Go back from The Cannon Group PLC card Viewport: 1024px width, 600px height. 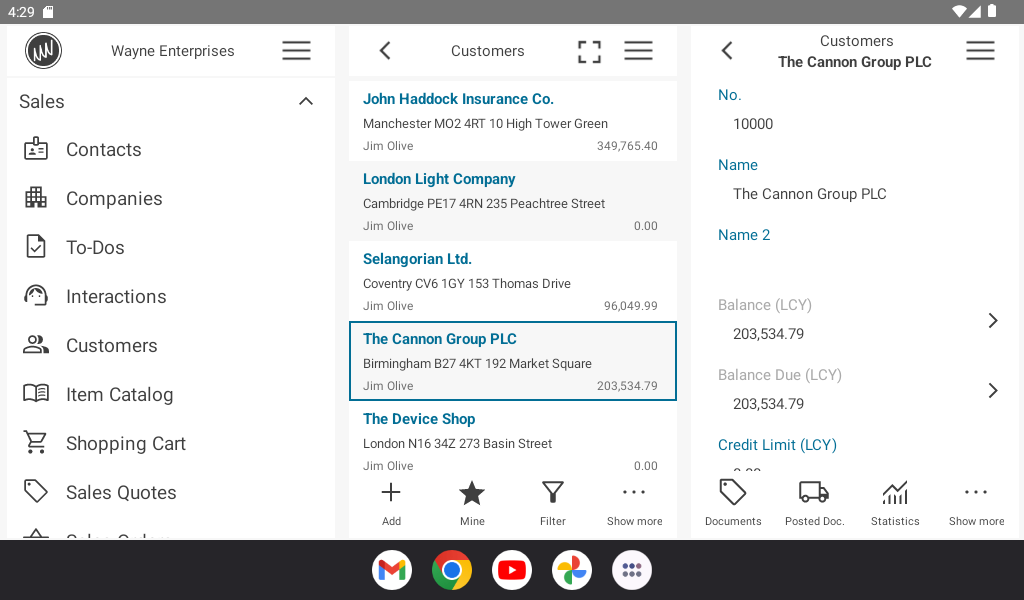[727, 50]
